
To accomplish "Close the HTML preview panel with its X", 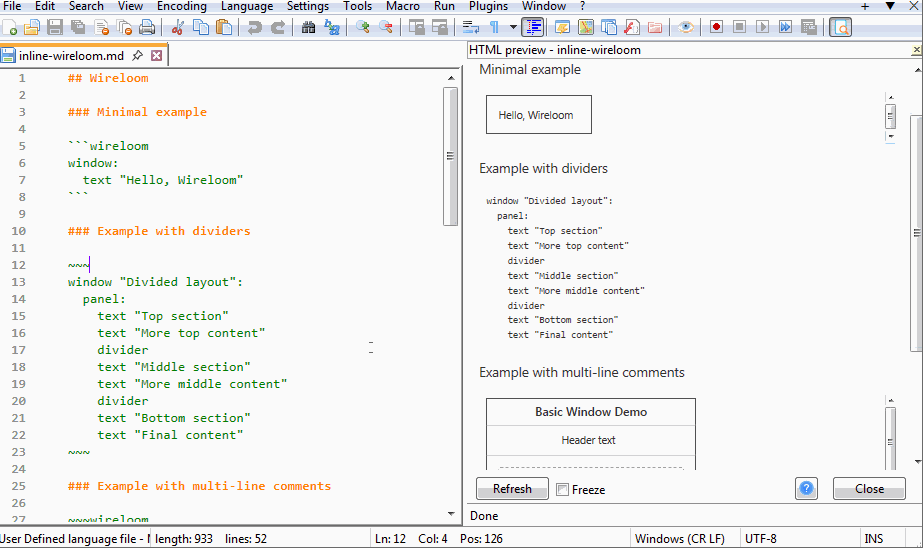I will [x=916, y=50].
